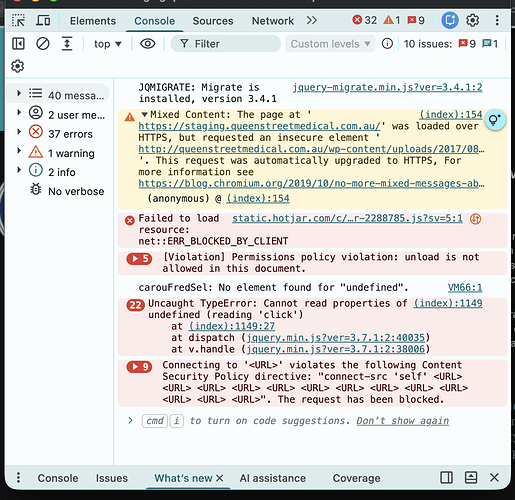Open the Console tab in the bottom drawer
This screenshot has width=515, height=500.
point(58,478)
